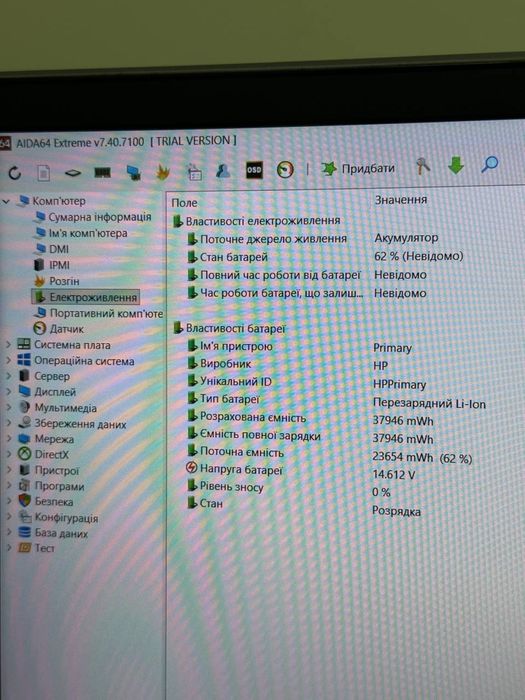The width and height of the screenshot is (525, 700).
Task: Select Програми in the tree
Action: (59, 486)
